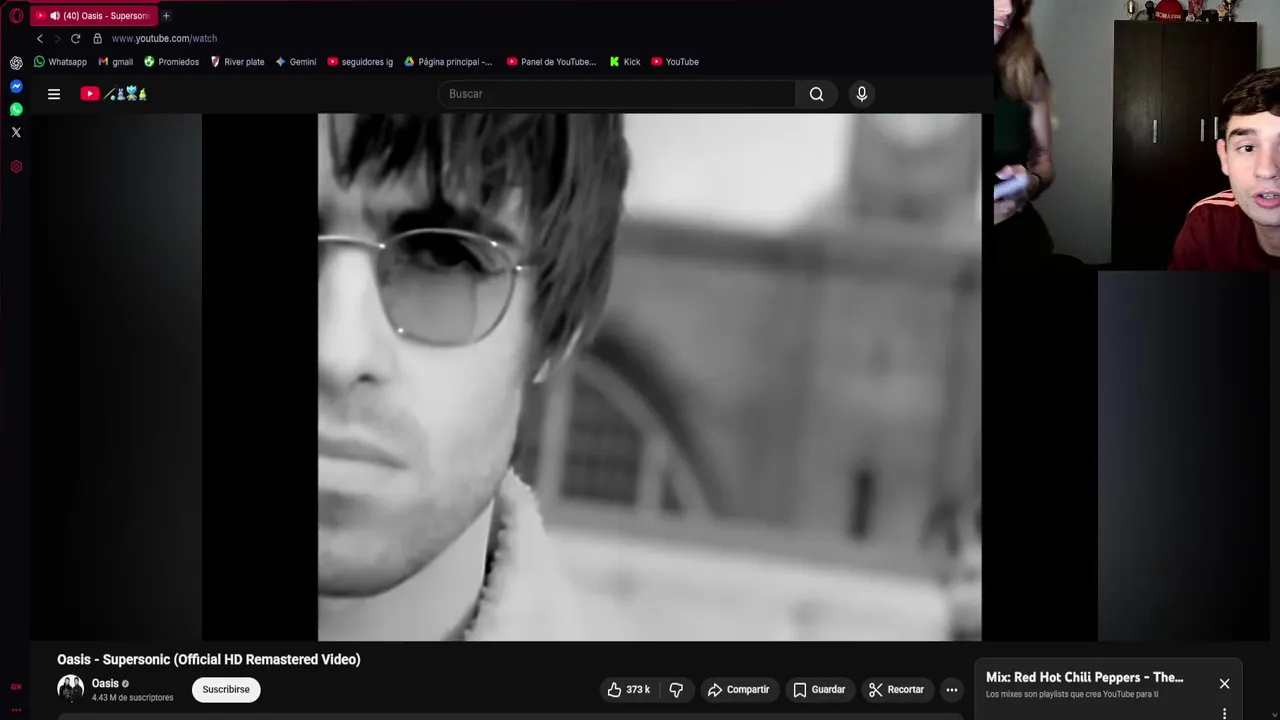Open the Oasis channel name link
Image resolution: width=1280 pixels, height=720 pixels.
pyautogui.click(x=105, y=683)
